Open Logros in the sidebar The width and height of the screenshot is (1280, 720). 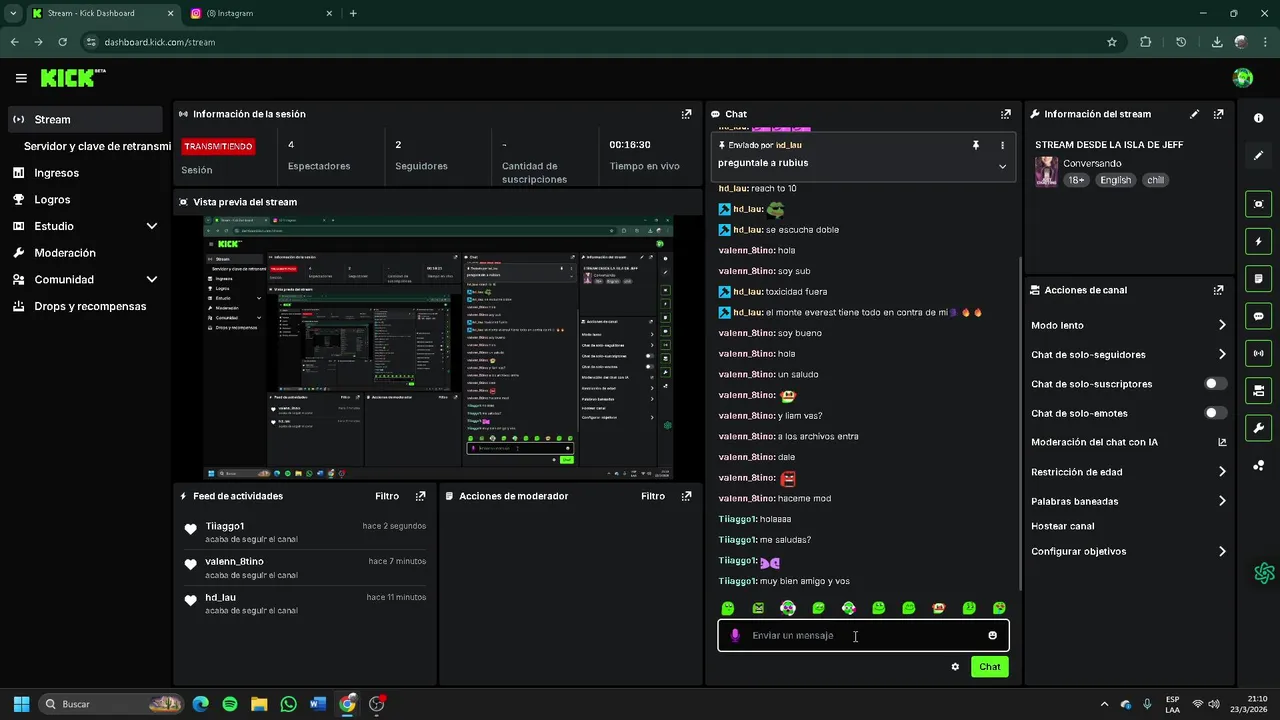point(86,199)
